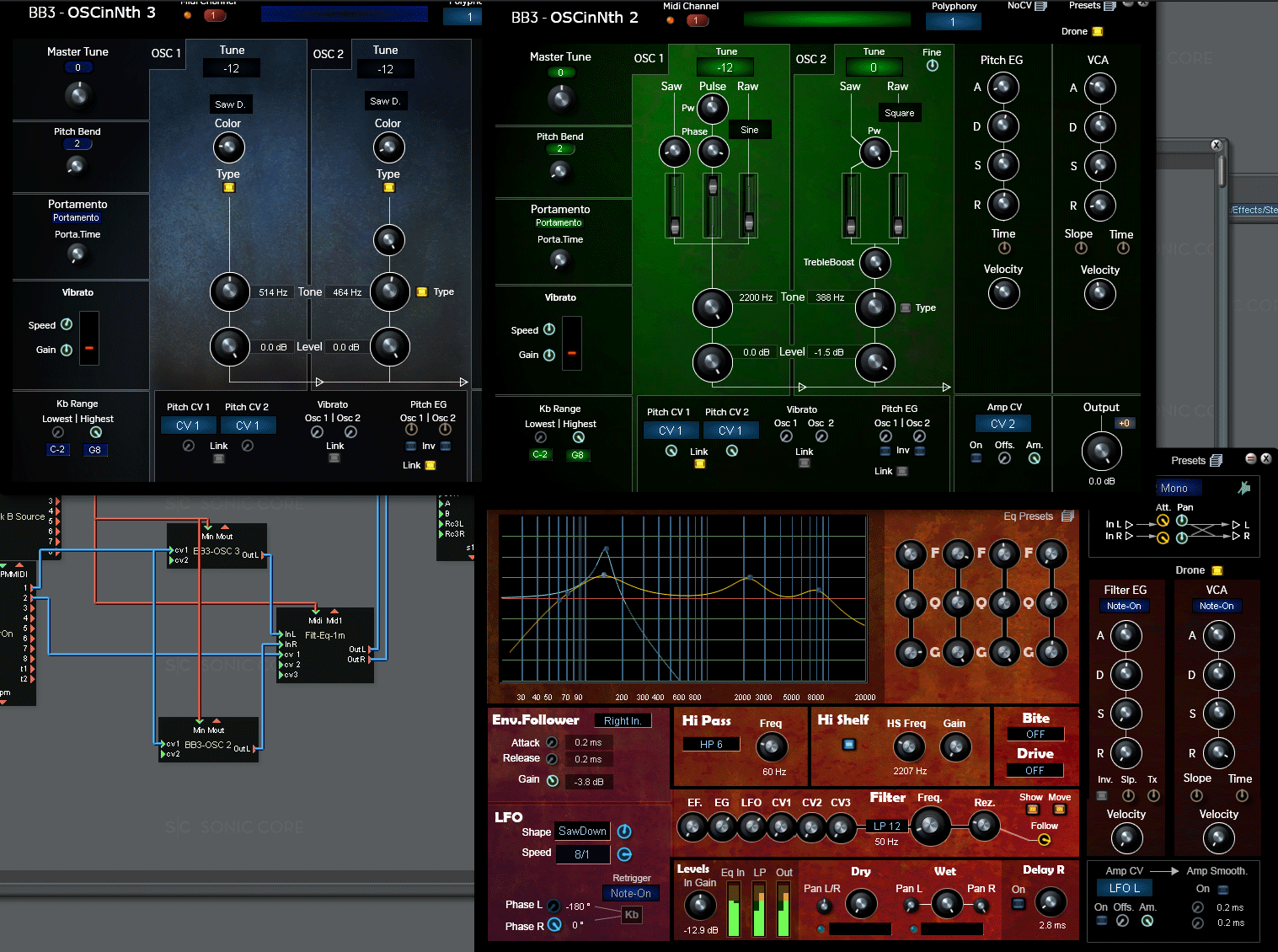Toggle Pitch CV Link LED in OSCinNth 2
The image size is (1278, 952).
[699, 463]
